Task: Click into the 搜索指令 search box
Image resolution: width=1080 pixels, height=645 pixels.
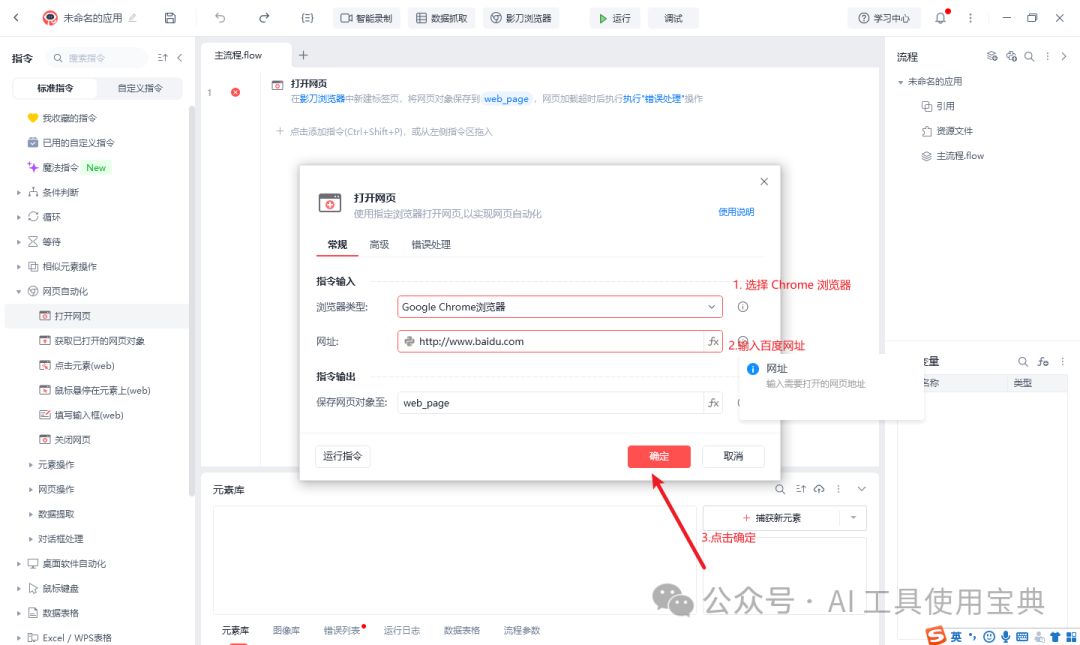Action: pos(96,58)
